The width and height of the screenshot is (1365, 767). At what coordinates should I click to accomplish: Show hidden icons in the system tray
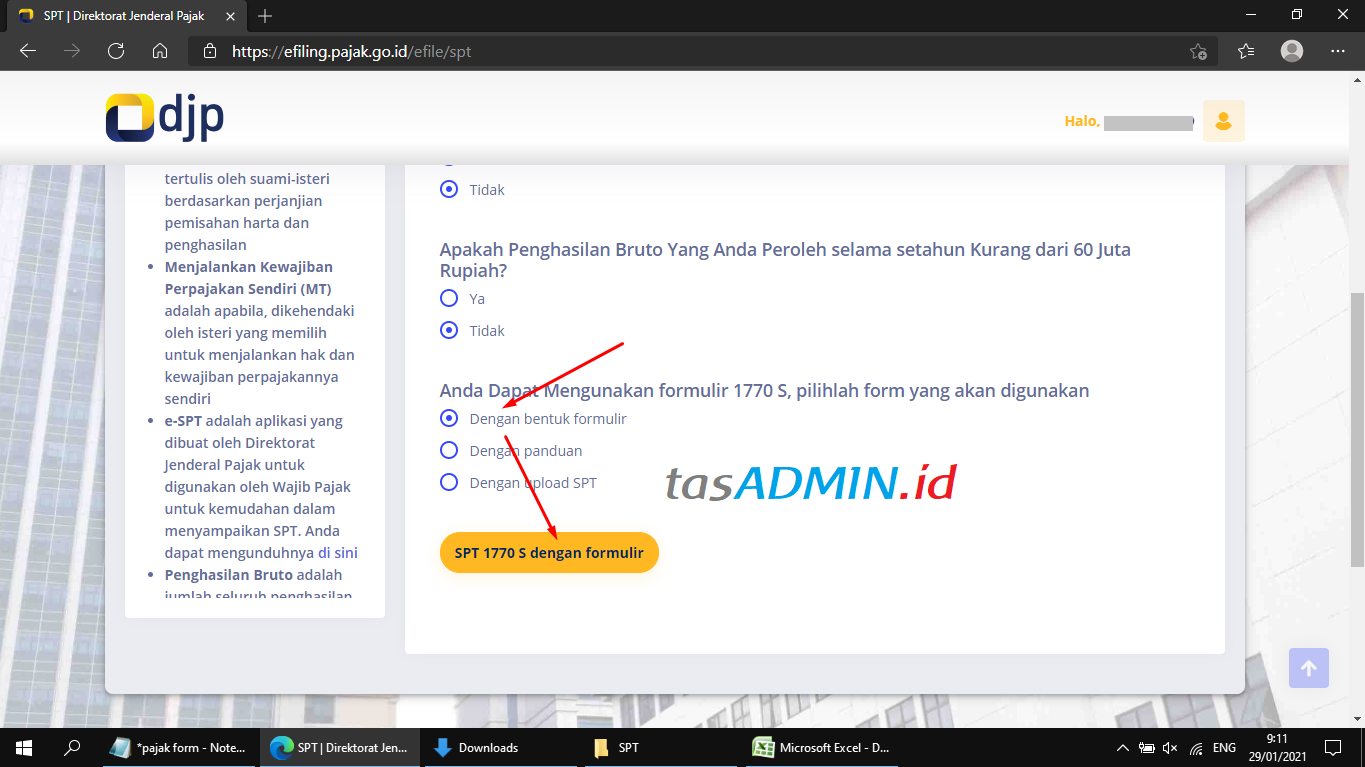click(1122, 747)
